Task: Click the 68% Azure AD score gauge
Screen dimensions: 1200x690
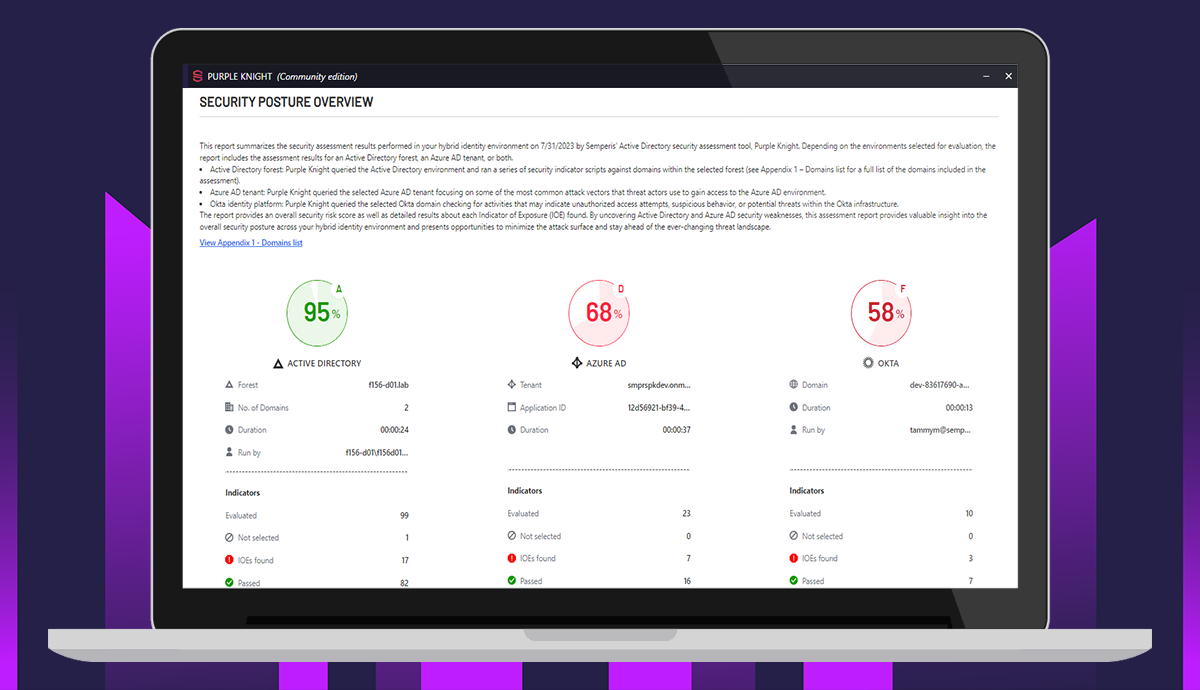Action: tap(599, 312)
